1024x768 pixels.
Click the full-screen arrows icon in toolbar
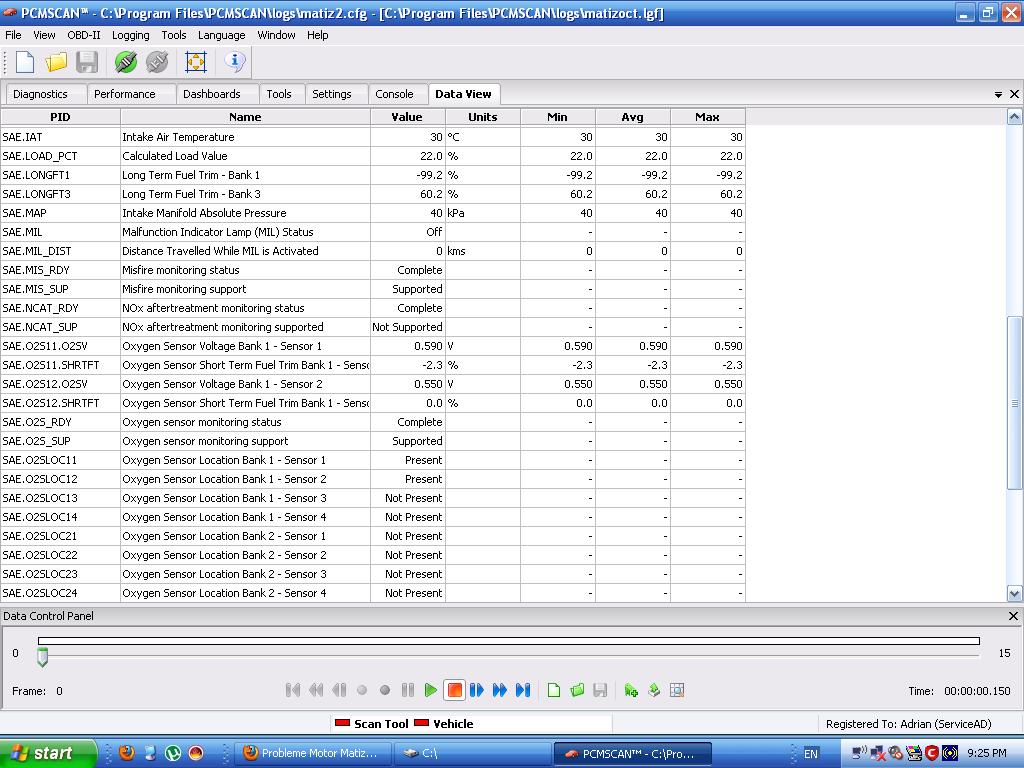pyautogui.click(x=196, y=62)
